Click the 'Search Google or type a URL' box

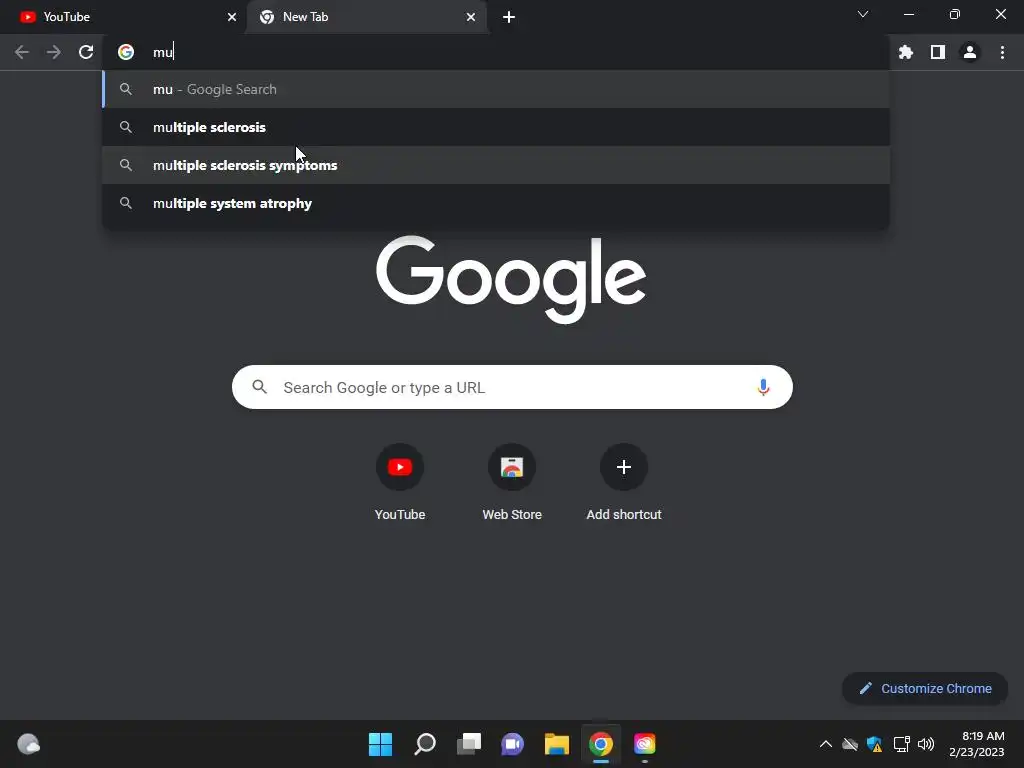[512, 387]
